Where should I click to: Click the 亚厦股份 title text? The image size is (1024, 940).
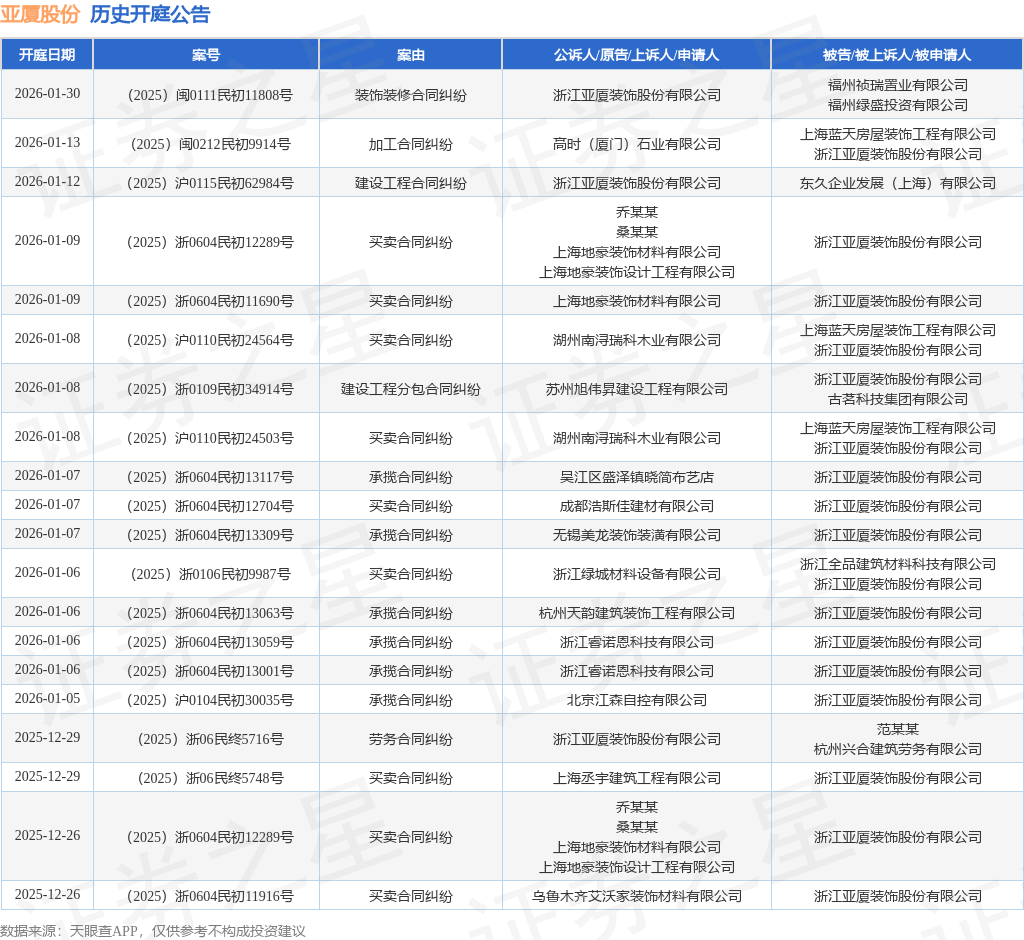click(x=40, y=14)
